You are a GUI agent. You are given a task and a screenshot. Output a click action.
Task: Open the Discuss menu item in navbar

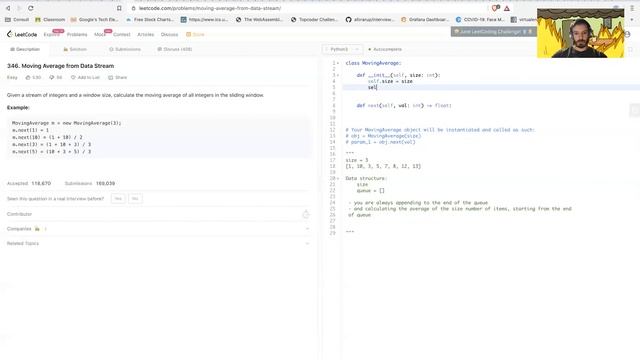click(x=169, y=35)
